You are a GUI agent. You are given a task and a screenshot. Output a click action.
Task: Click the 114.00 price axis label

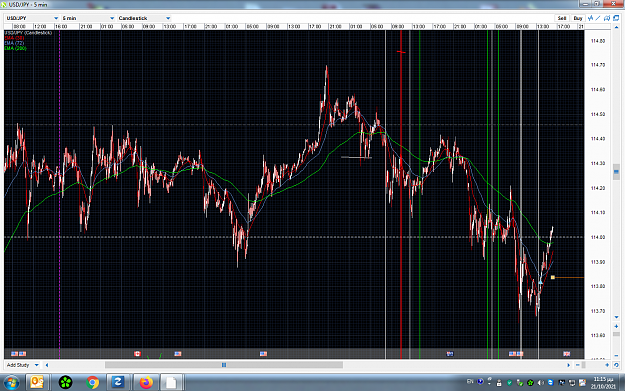pyautogui.click(x=598, y=238)
